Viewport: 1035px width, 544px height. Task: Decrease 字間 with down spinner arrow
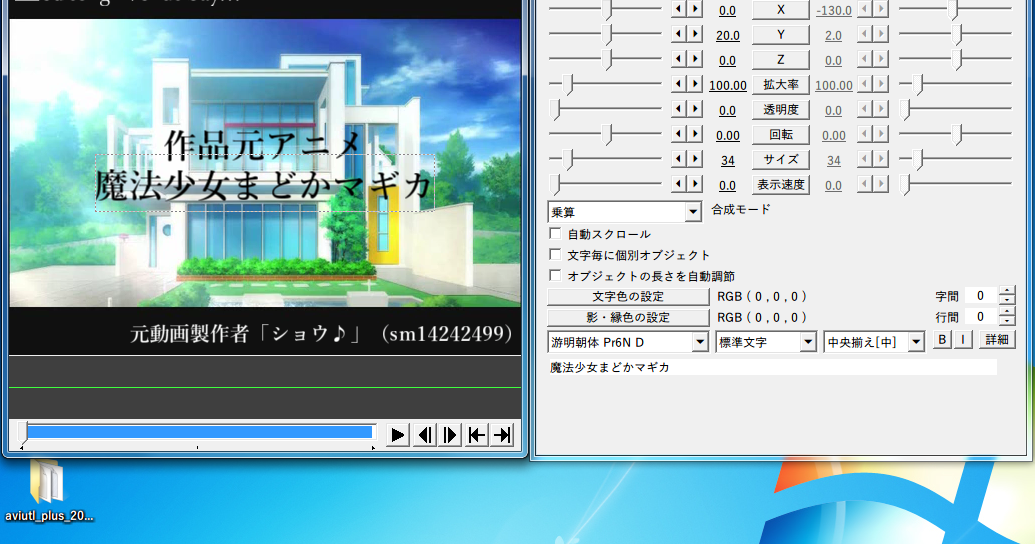click(1007, 300)
